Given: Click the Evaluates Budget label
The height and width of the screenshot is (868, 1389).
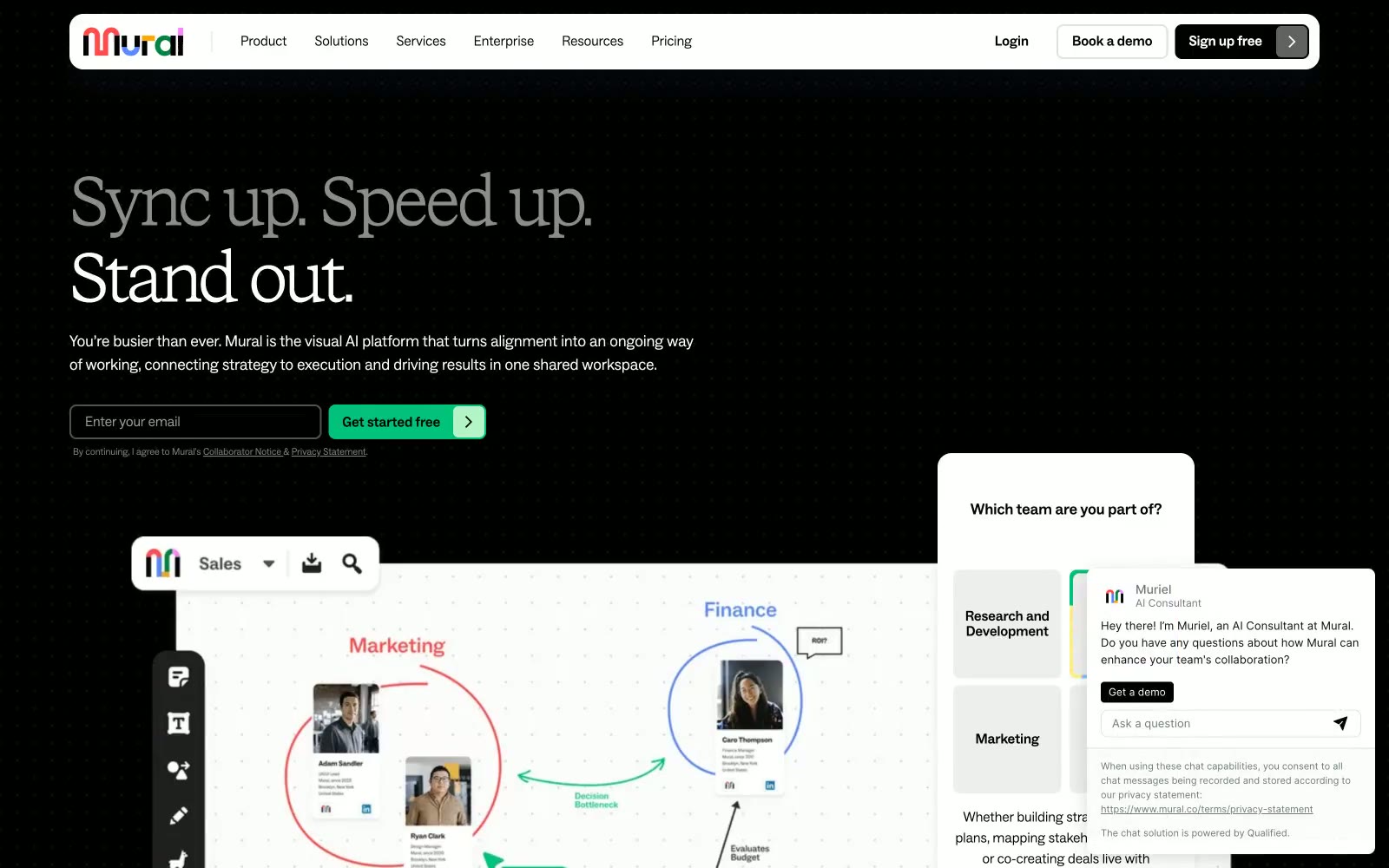Looking at the screenshot, I should pos(749,853).
